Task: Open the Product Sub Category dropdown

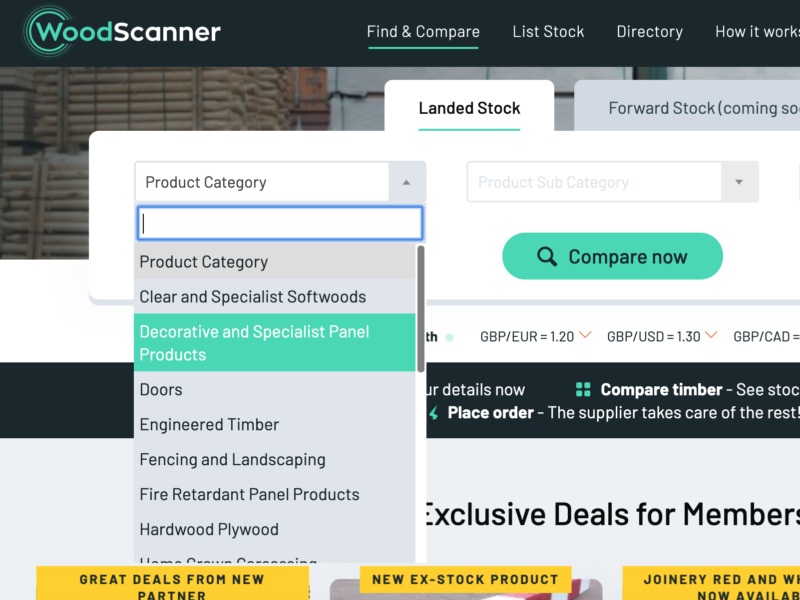Action: (612, 183)
